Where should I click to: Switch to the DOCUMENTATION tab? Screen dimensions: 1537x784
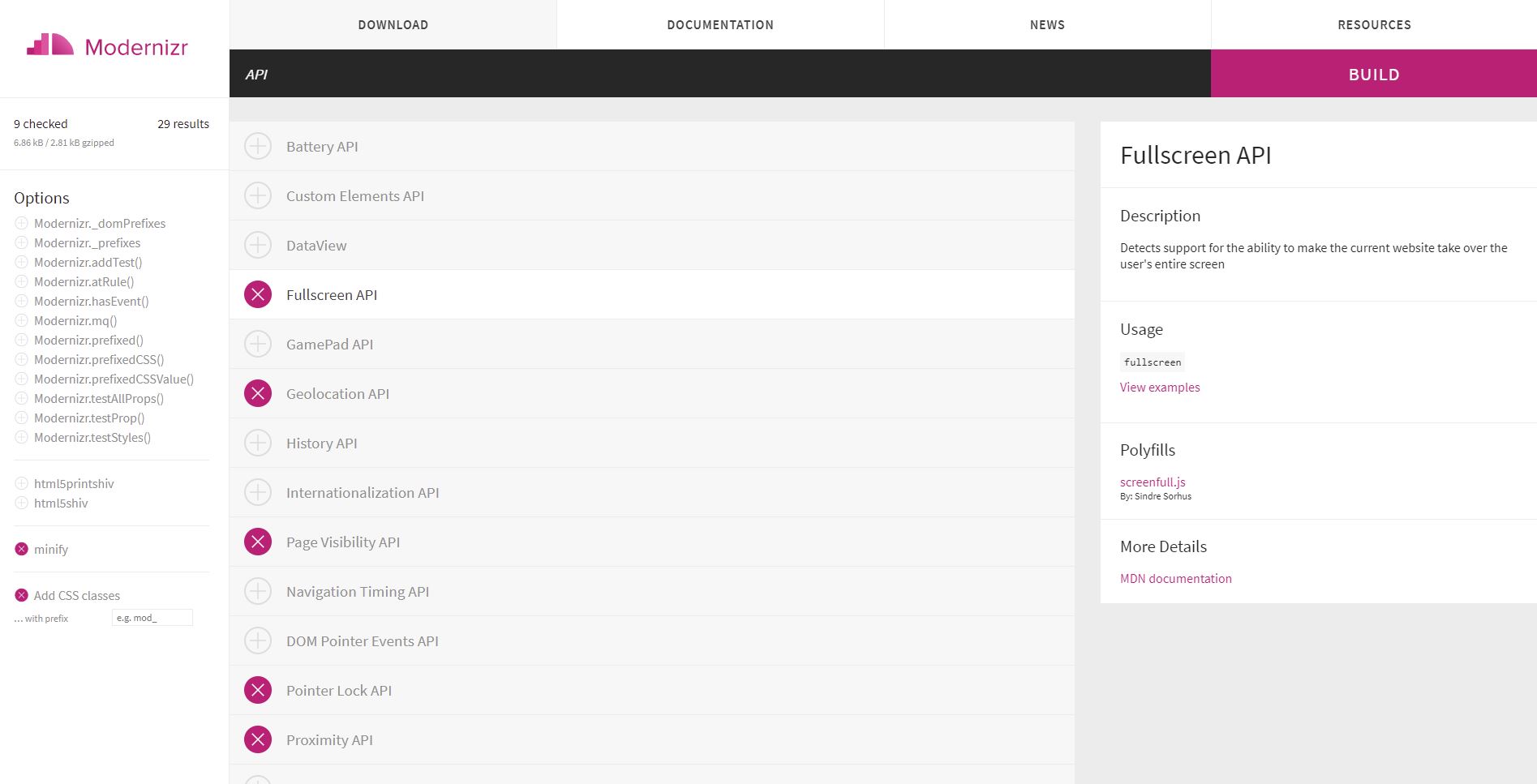pos(719,24)
